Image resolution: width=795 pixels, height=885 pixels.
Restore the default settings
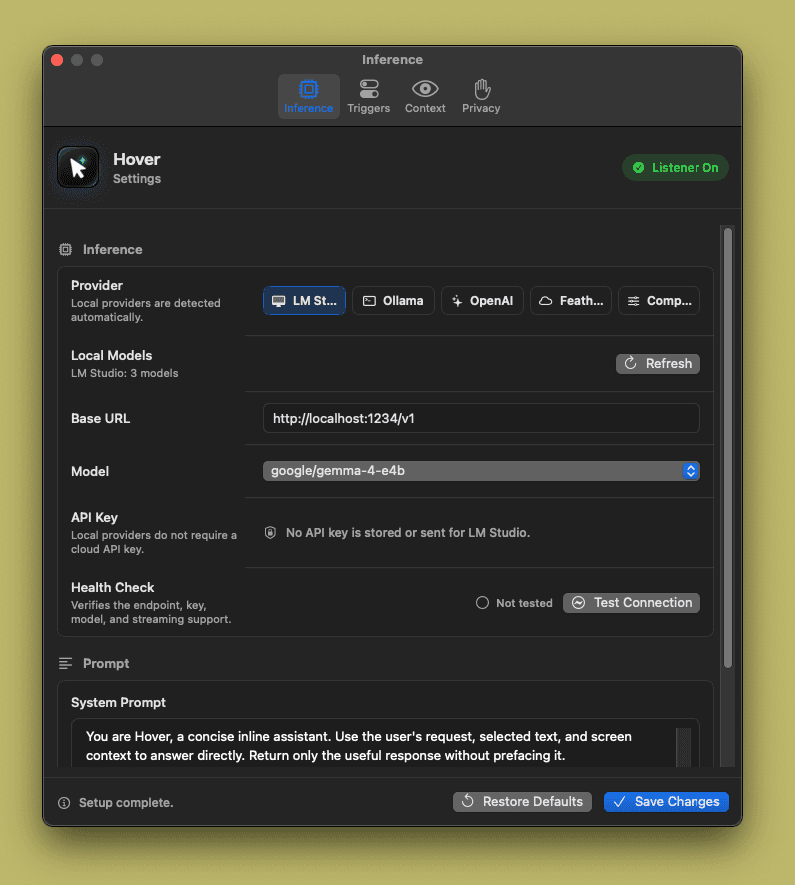[x=522, y=801]
